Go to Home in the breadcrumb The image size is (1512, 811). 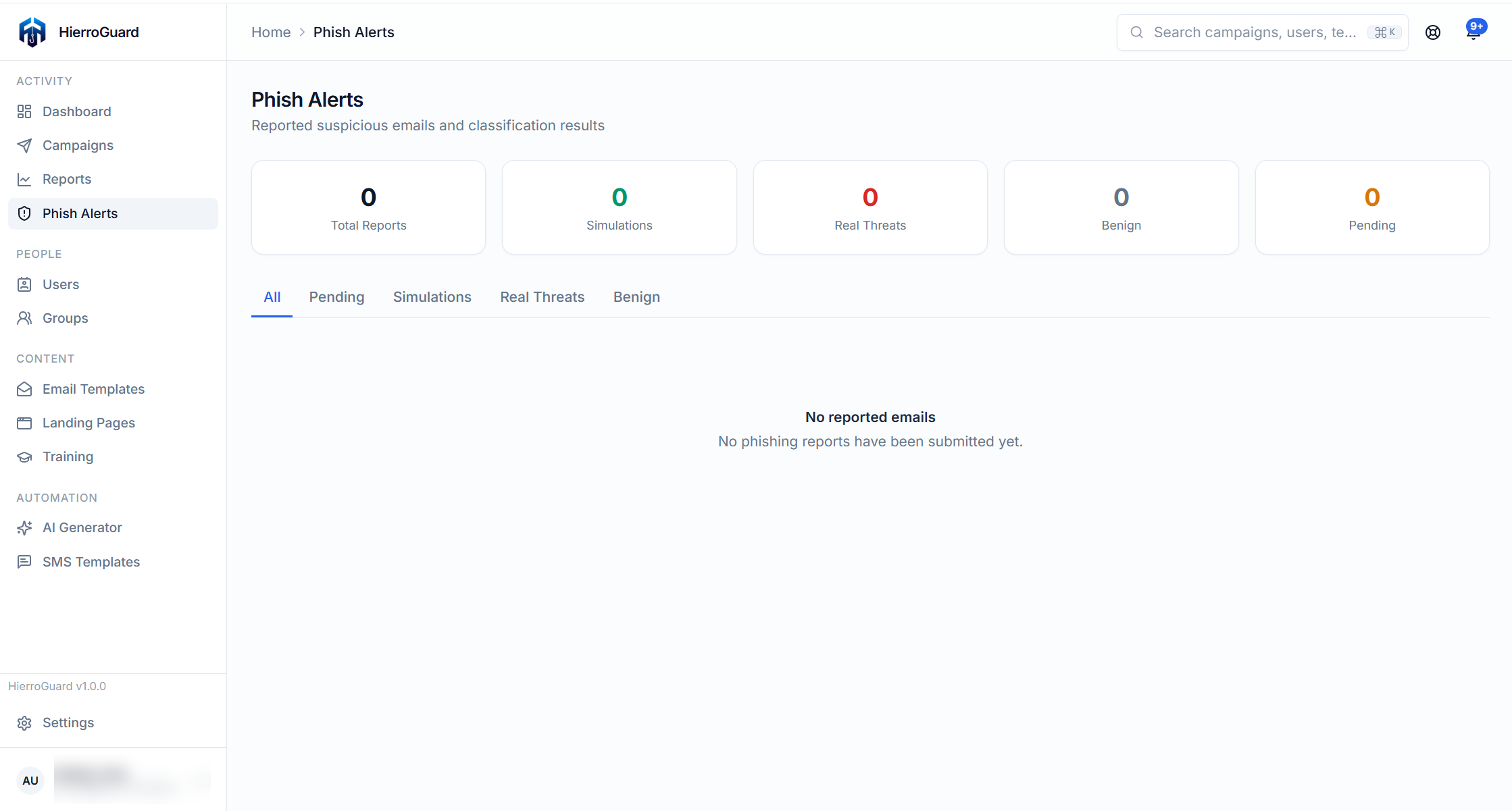(x=271, y=32)
